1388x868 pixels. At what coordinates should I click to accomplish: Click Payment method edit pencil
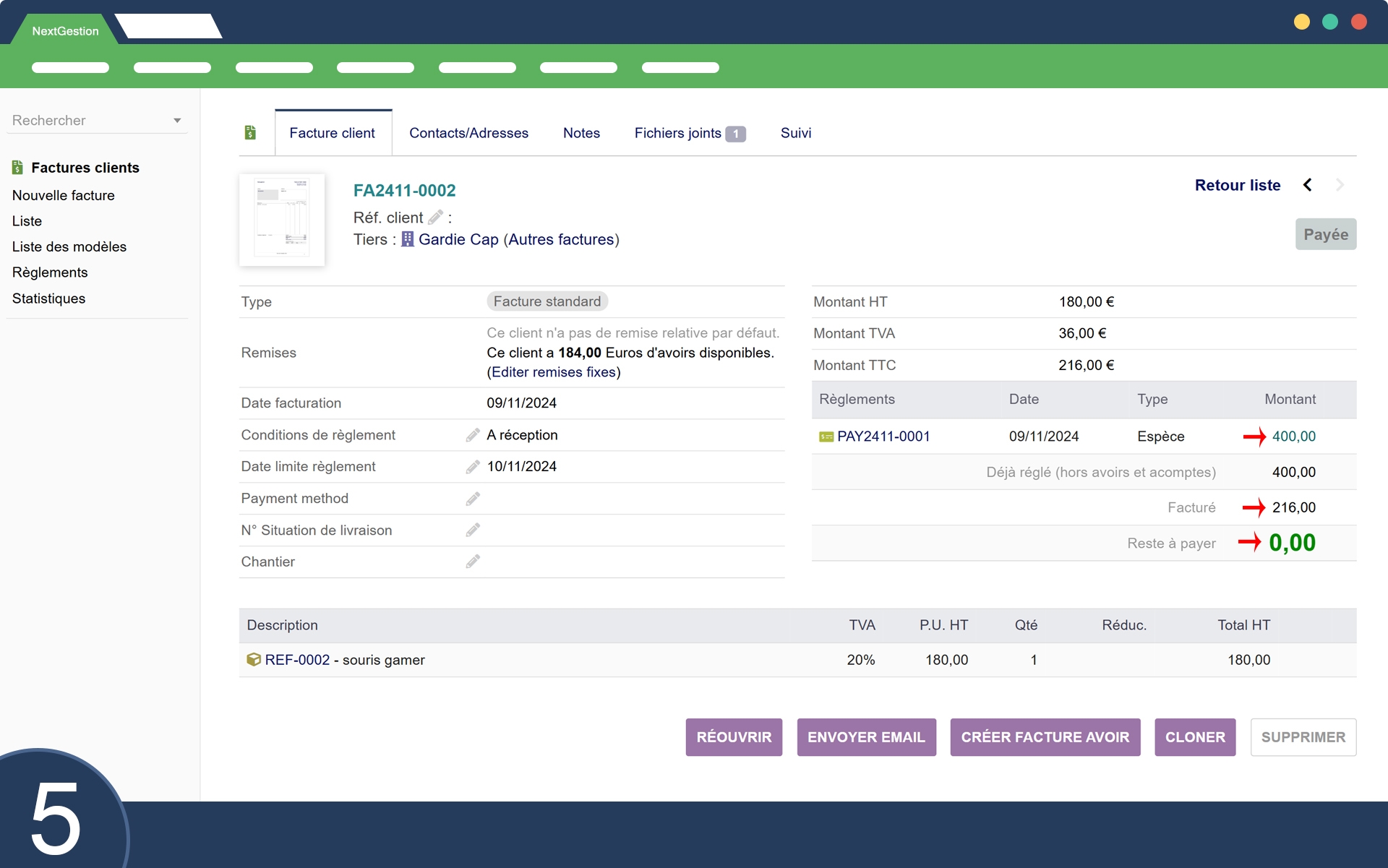pyautogui.click(x=473, y=499)
